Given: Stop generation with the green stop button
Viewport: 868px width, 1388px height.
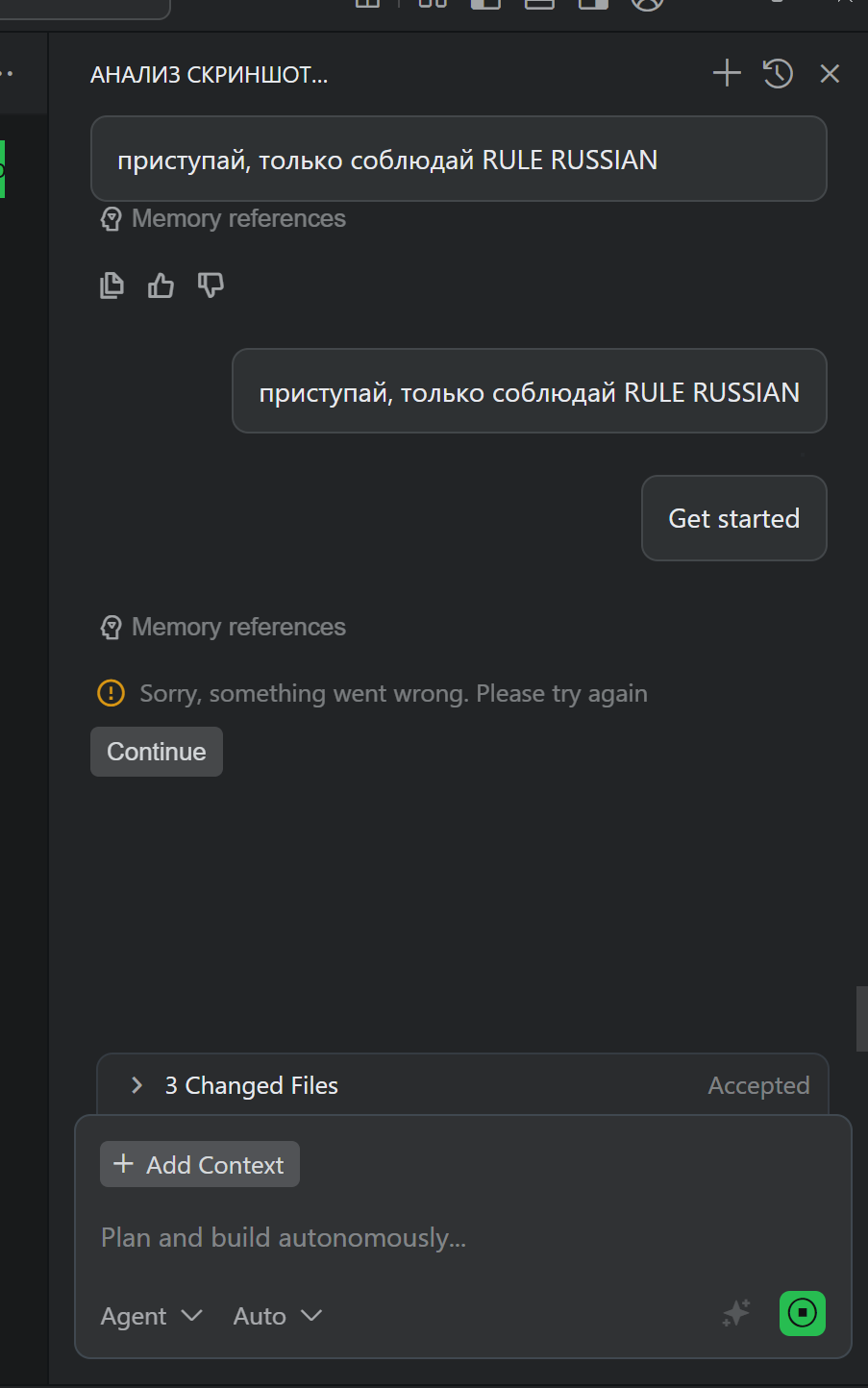Looking at the screenshot, I should (x=802, y=1313).
